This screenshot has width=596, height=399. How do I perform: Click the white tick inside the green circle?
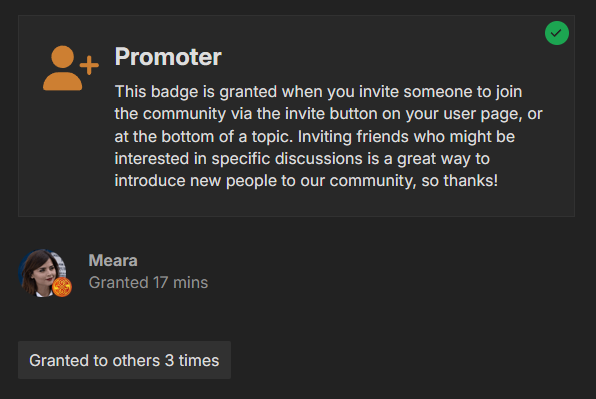556,33
